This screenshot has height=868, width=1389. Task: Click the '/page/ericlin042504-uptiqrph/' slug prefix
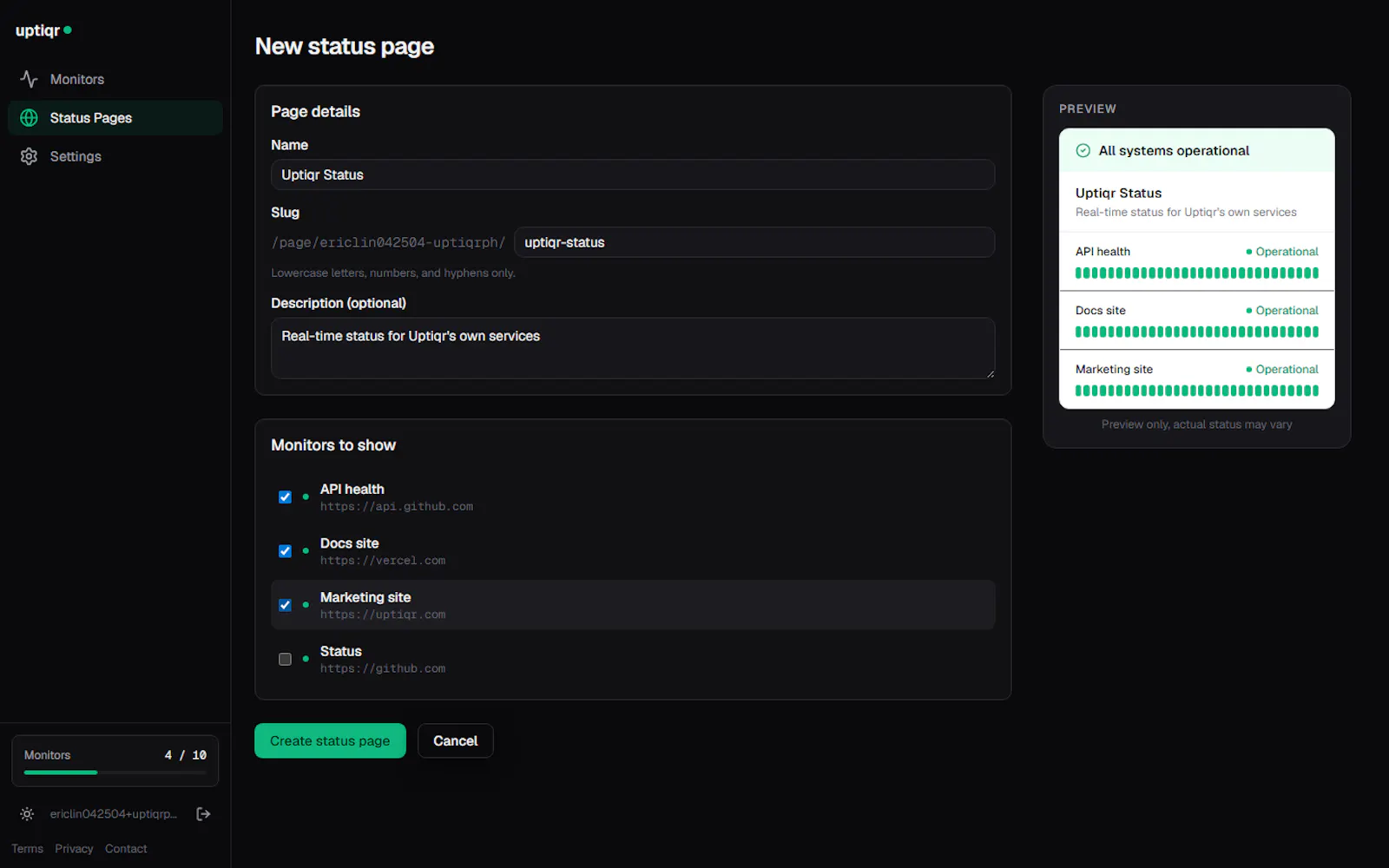click(388, 242)
